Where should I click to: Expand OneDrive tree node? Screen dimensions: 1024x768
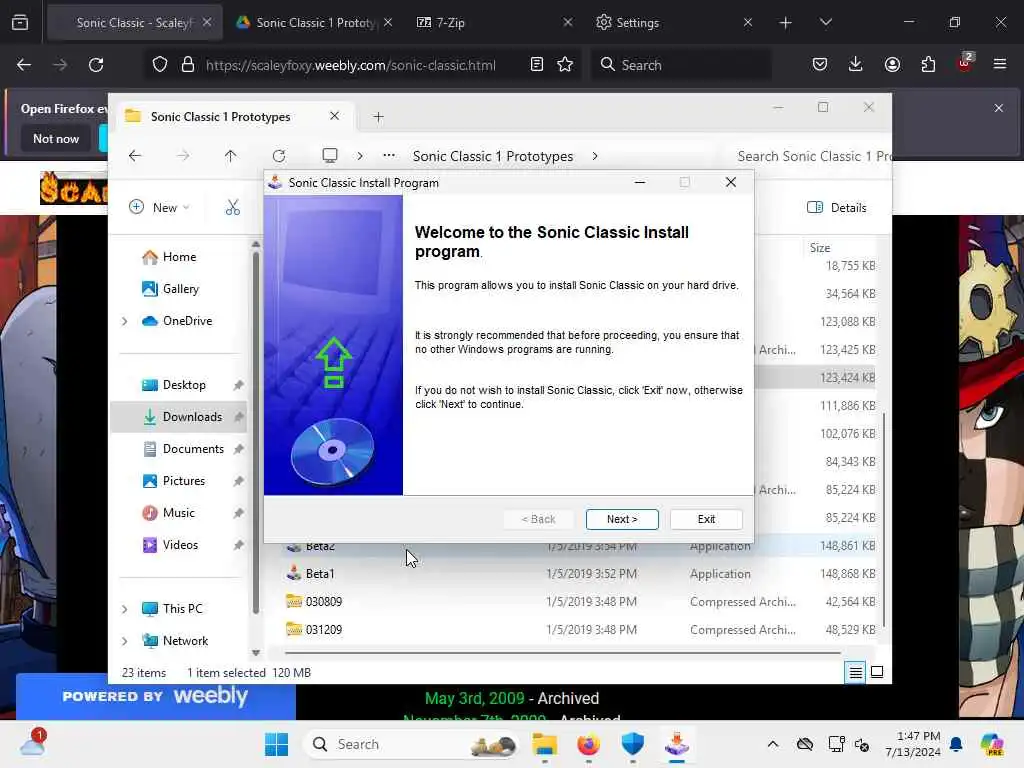[125, 321]
